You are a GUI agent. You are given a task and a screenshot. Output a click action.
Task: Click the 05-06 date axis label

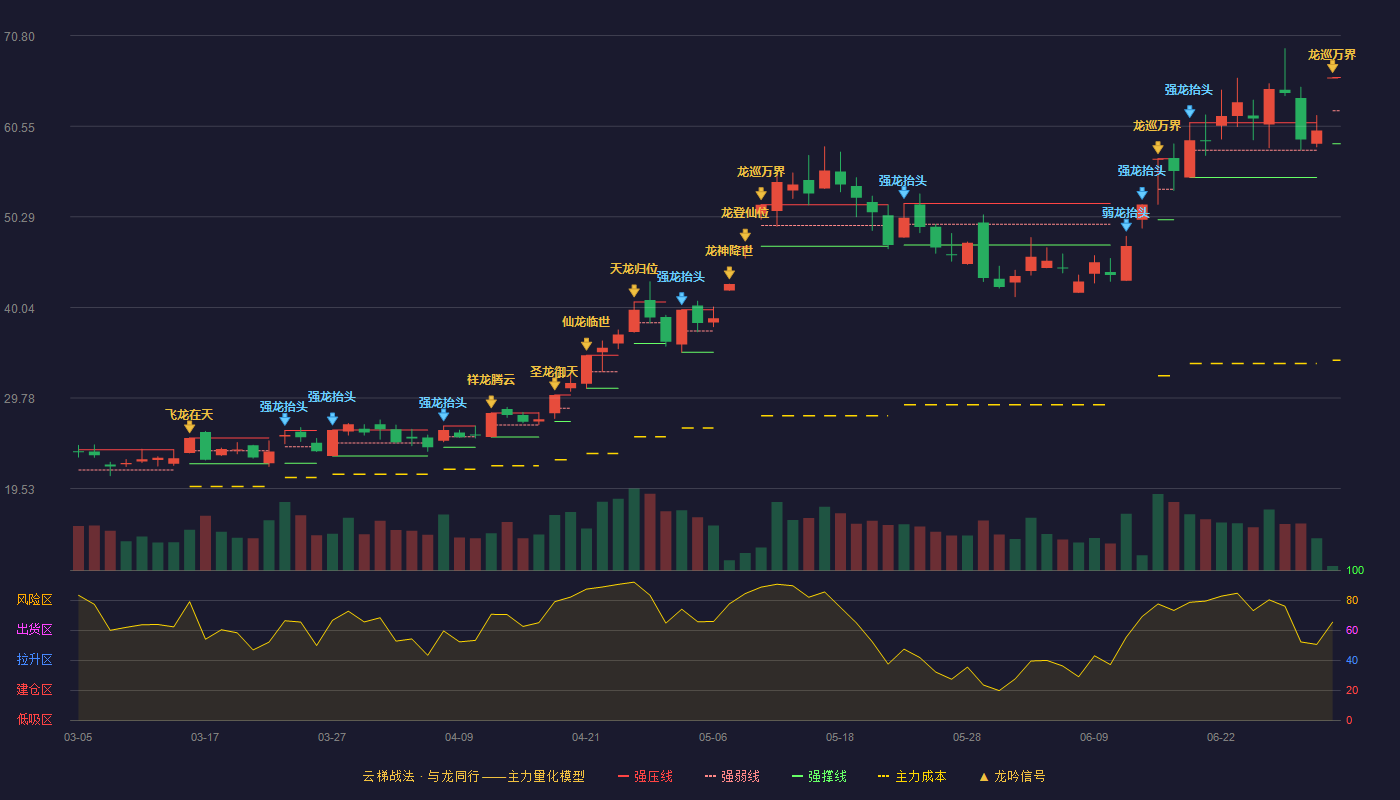click(713, 737)
